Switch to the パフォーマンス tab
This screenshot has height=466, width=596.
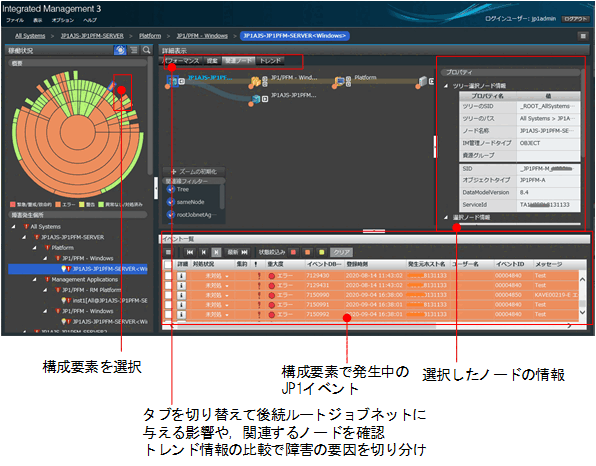pyautogui.click(x=182, y=61)
